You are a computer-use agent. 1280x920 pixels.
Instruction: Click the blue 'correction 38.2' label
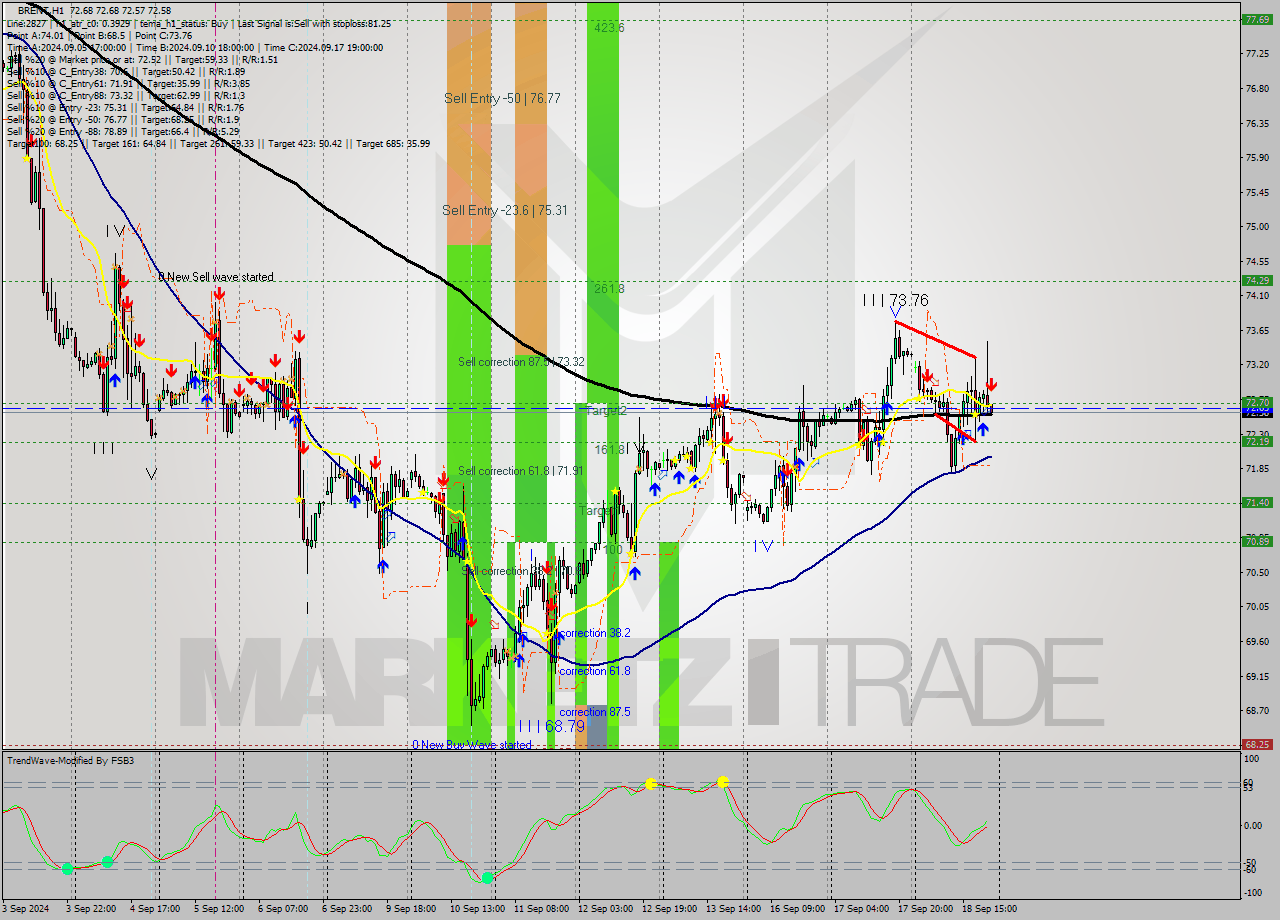594,633
